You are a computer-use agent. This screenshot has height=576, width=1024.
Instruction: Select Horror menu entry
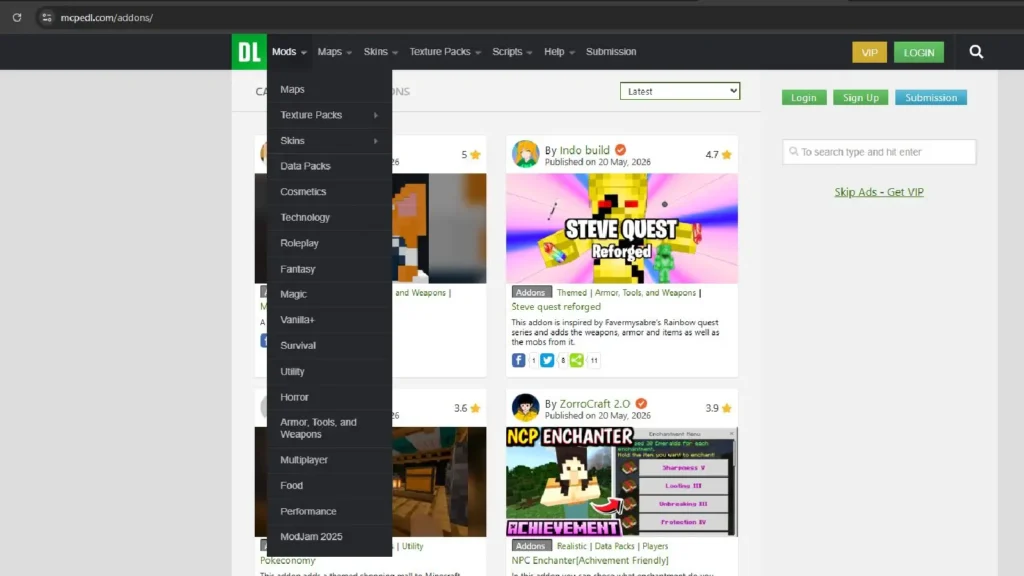point(329,397)
